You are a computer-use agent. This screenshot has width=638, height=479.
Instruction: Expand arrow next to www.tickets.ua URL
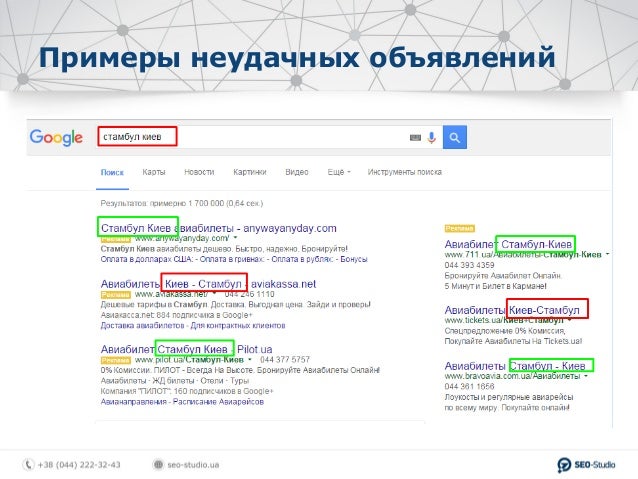pyautogui.click(x=570, y=320)
